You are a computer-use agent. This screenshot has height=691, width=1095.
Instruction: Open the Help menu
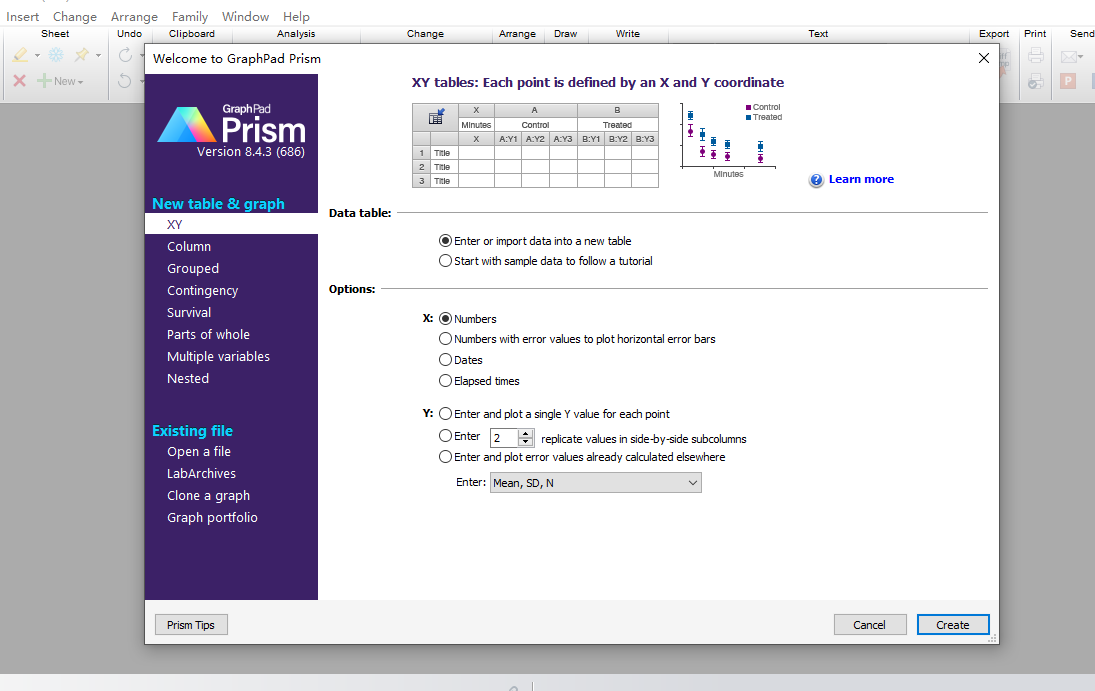(x=296, y=17)
